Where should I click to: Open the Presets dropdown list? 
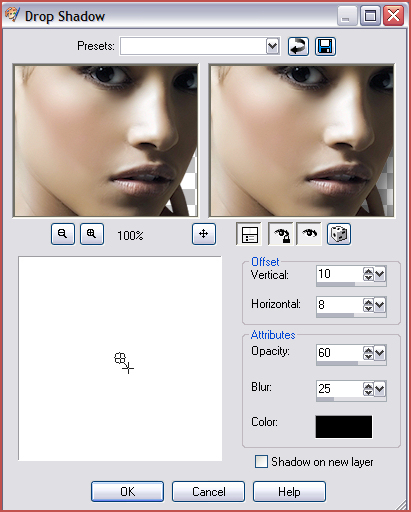272,46
